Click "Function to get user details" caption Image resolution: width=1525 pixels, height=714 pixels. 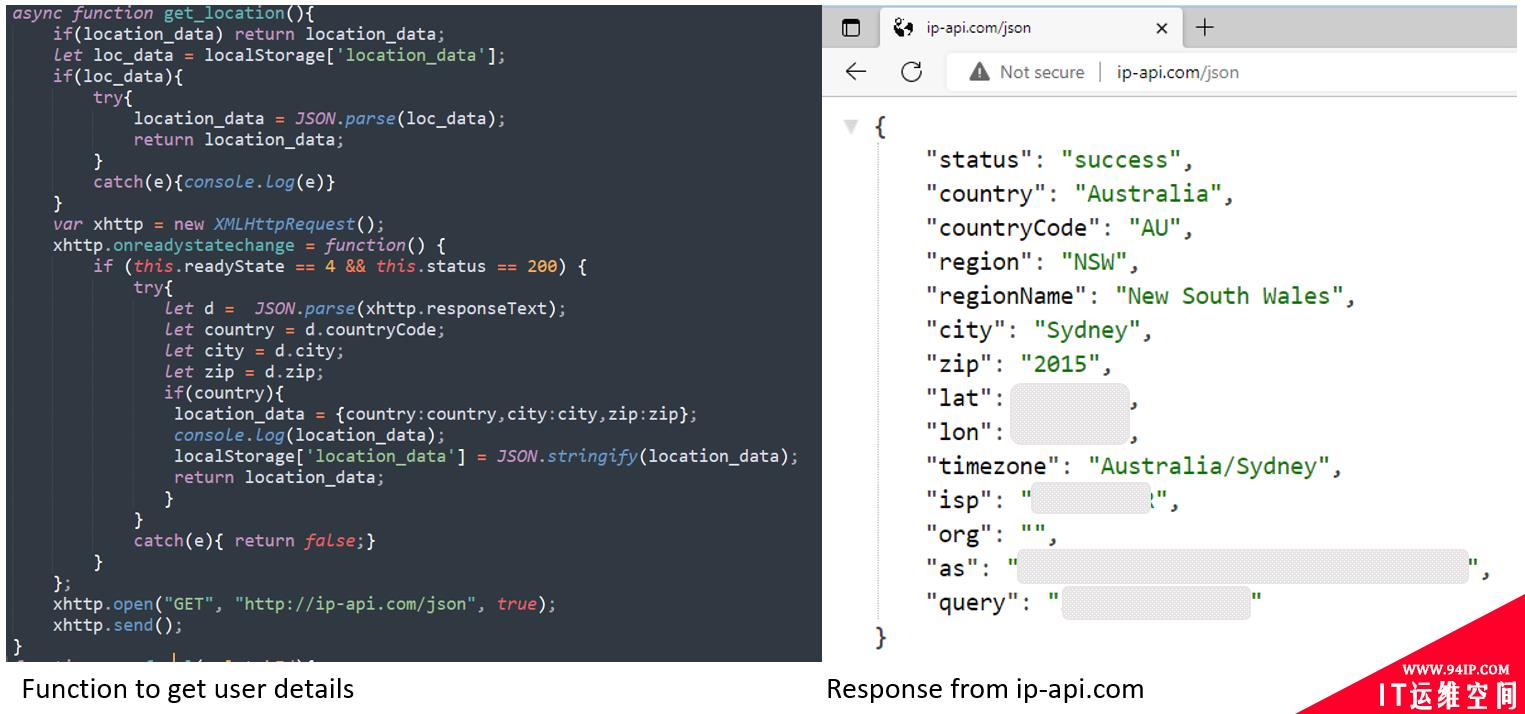pos(188,689)
